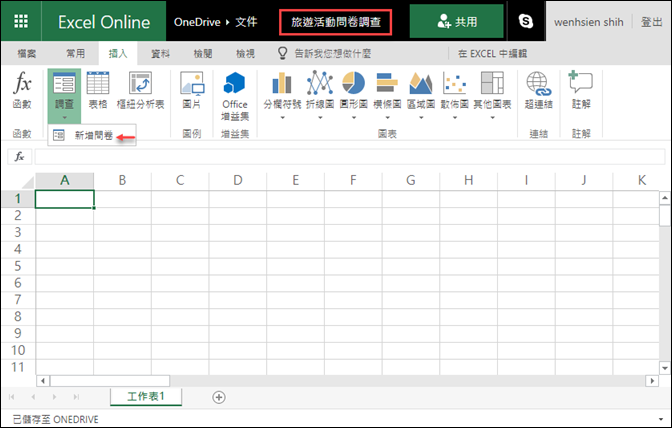Image resolution: width=672 pixels, height=428 pixels.
Task: Click horizontal scrollbar right arrow
Action: (x=652, y=380)
